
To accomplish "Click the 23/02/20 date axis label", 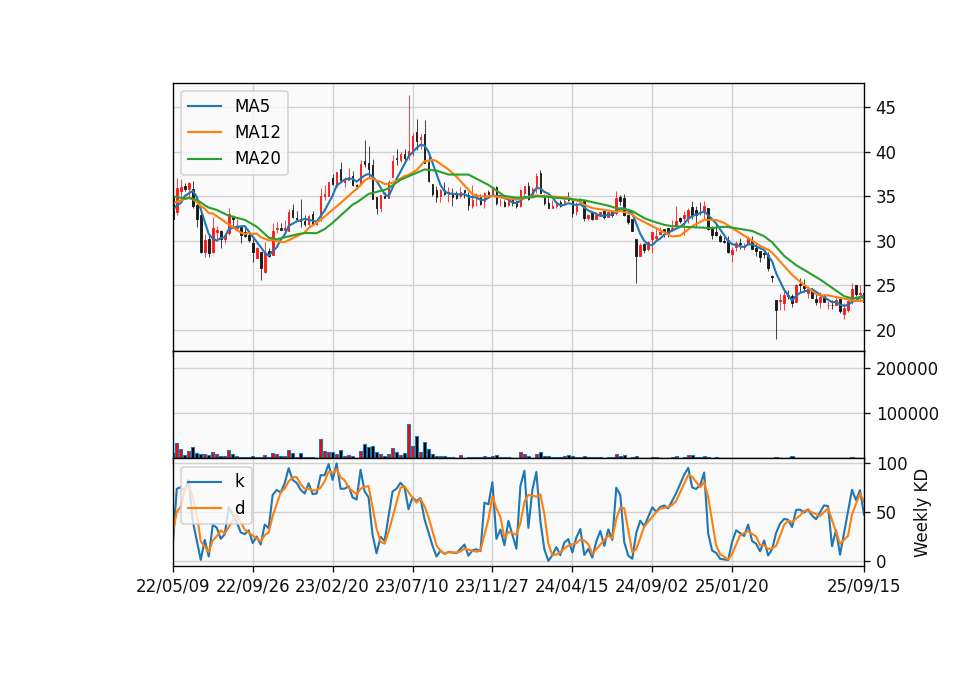I will (332, 586).
